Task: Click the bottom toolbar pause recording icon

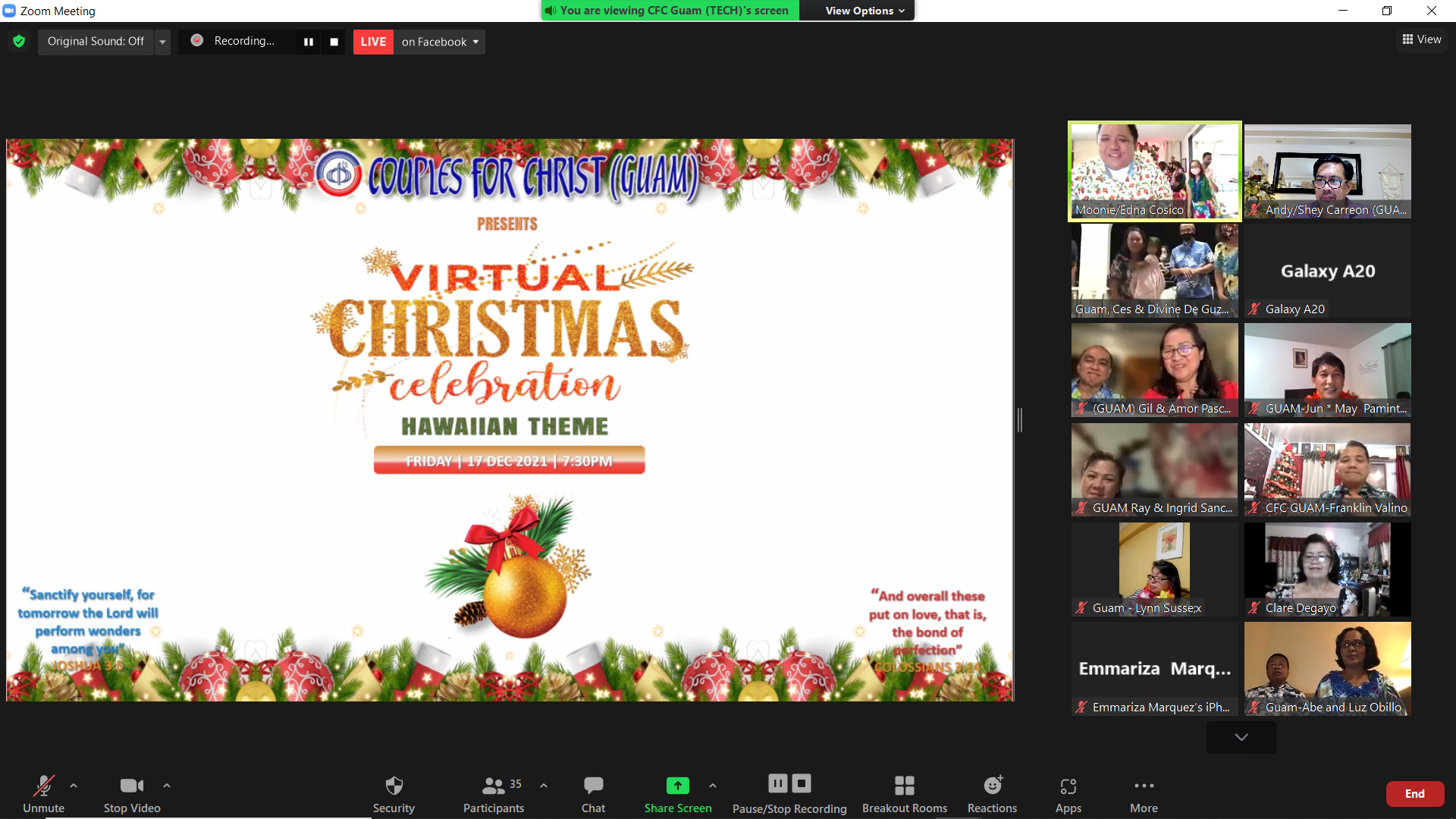Action: (x=778, y=783)
